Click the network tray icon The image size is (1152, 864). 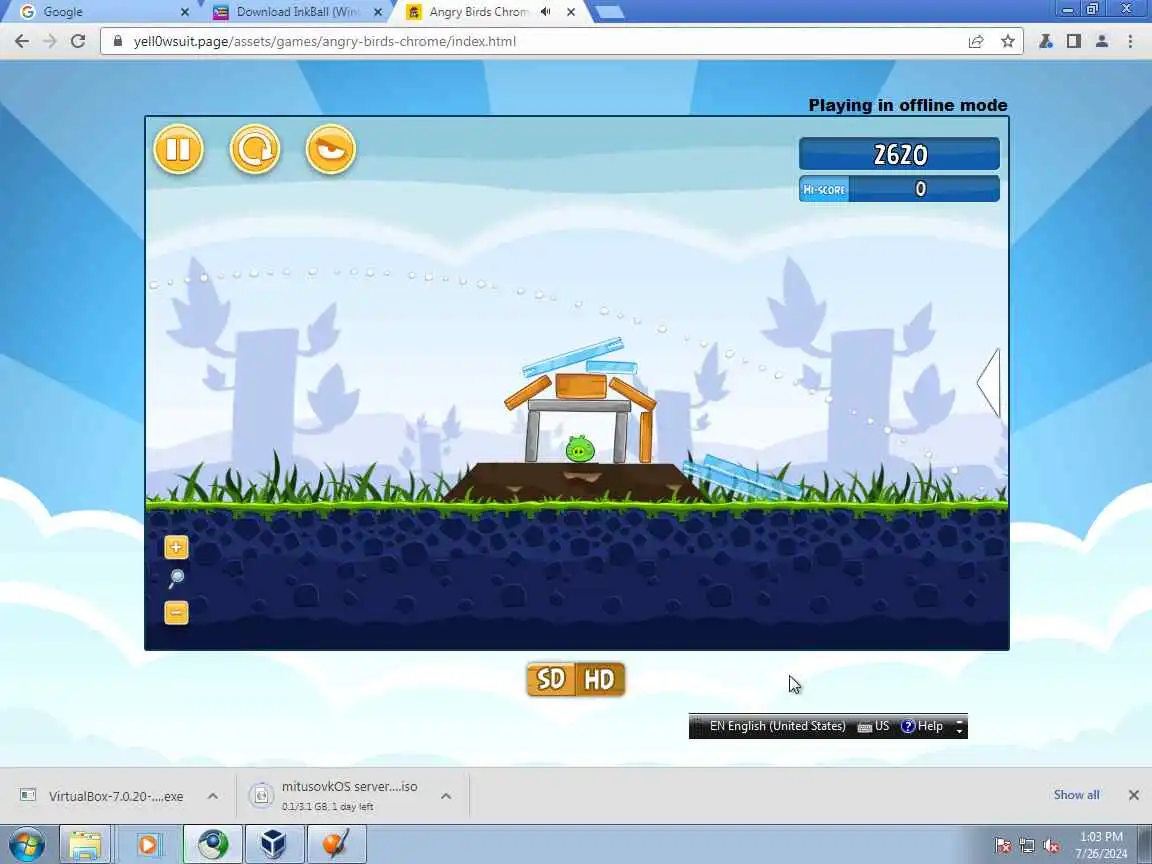pos(1027,846)
